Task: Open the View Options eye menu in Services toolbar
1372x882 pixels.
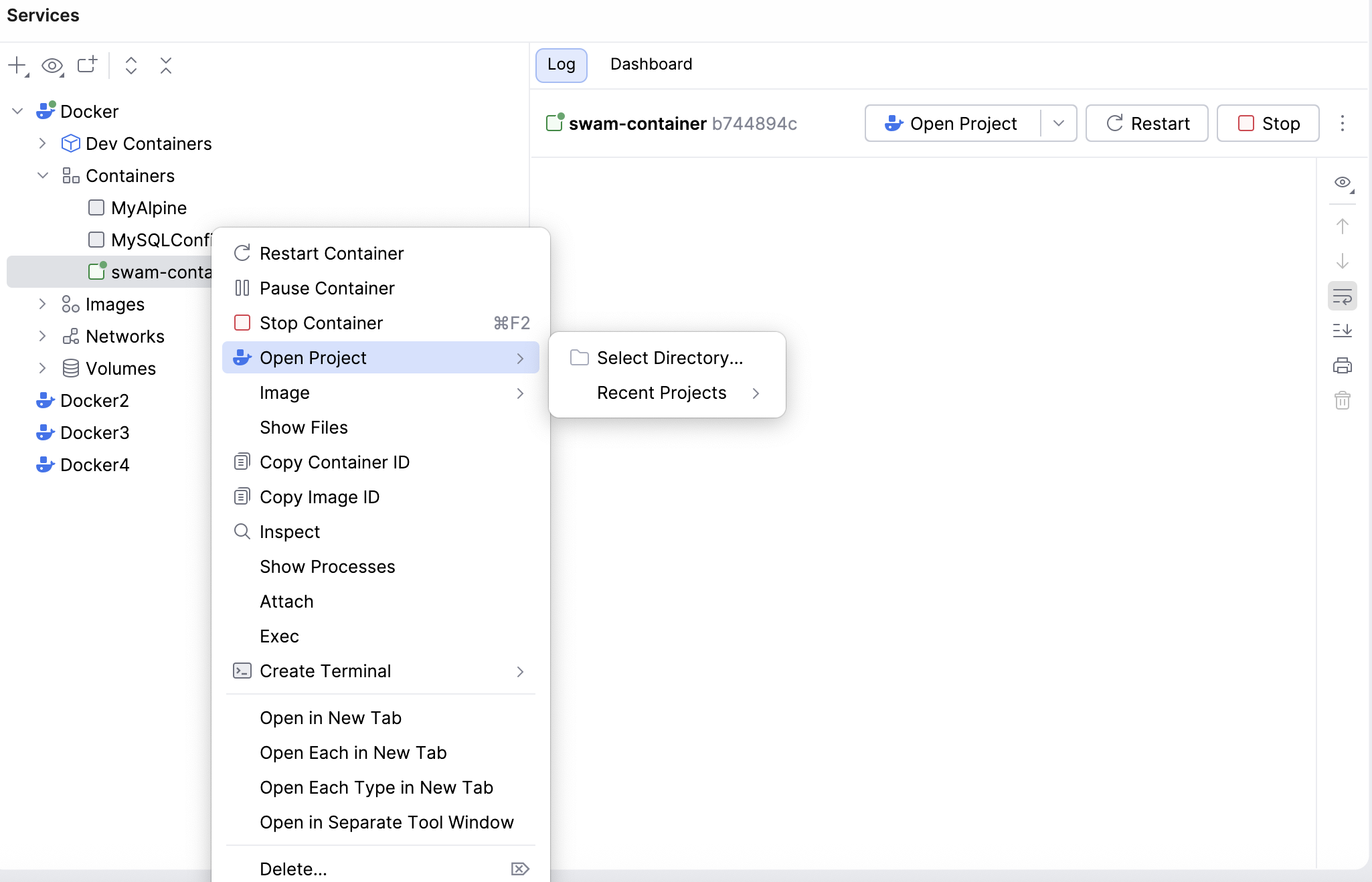Action: click(52, 66)
